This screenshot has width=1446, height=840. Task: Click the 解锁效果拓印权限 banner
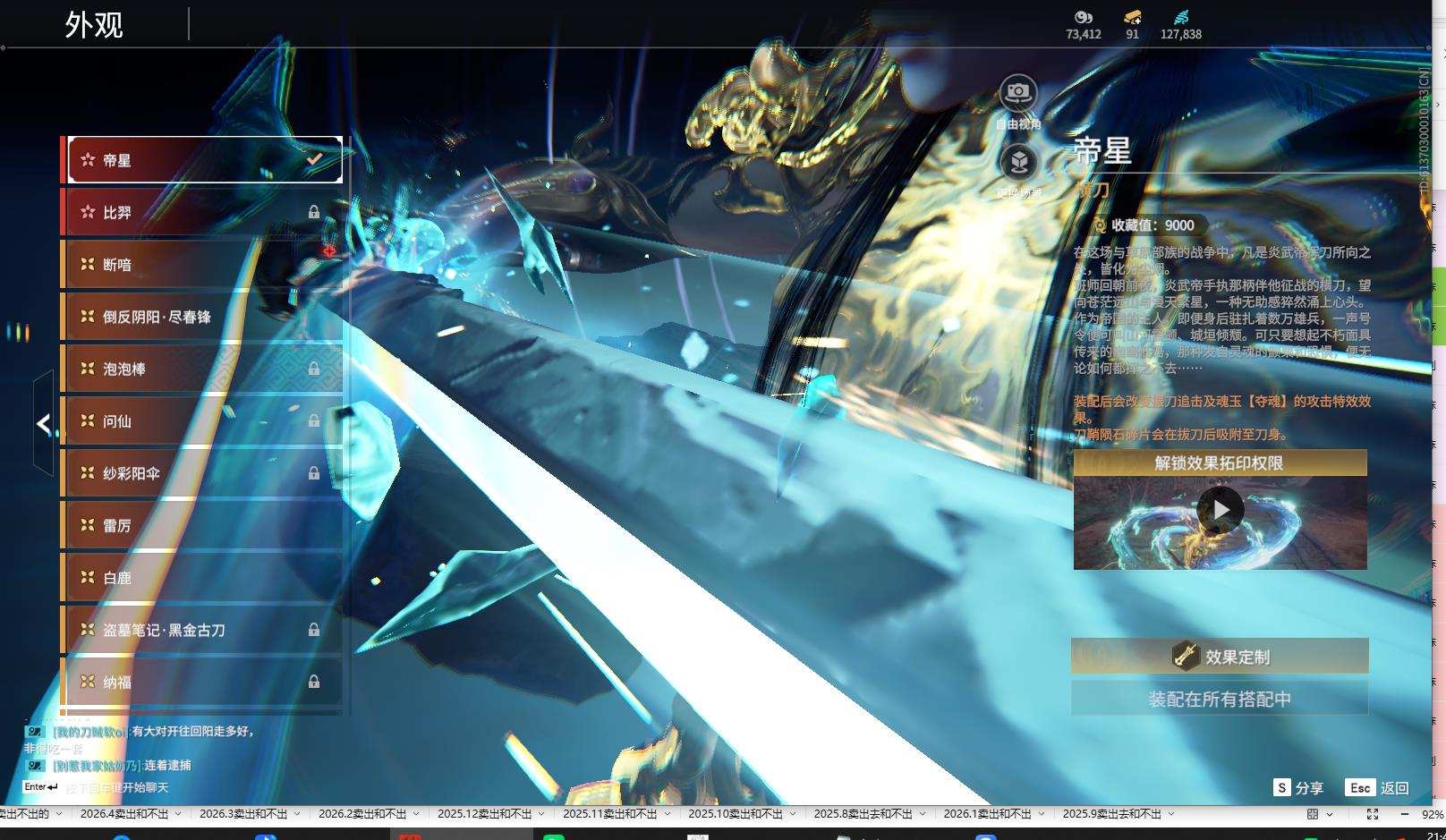[1220, 462]
